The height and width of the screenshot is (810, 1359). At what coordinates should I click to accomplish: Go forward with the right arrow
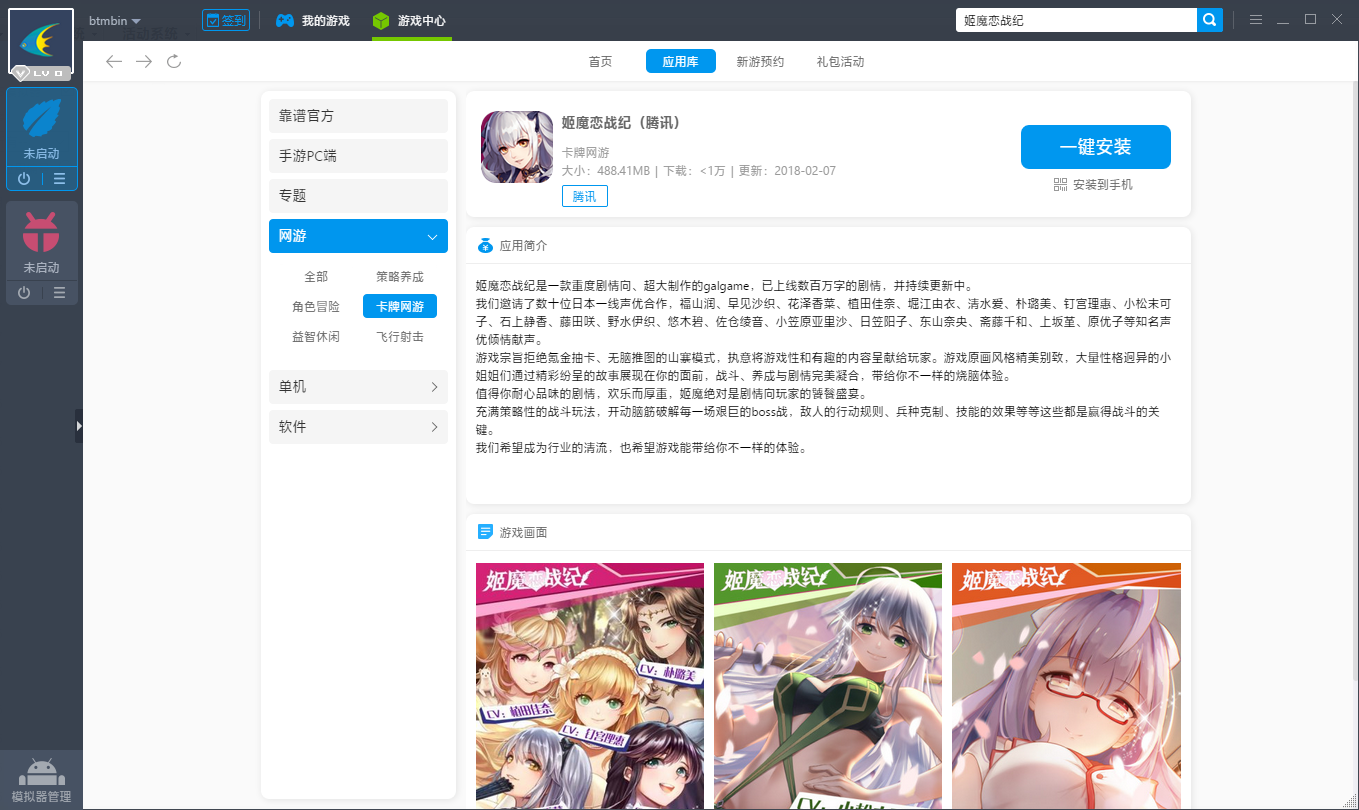coord(144,61)
